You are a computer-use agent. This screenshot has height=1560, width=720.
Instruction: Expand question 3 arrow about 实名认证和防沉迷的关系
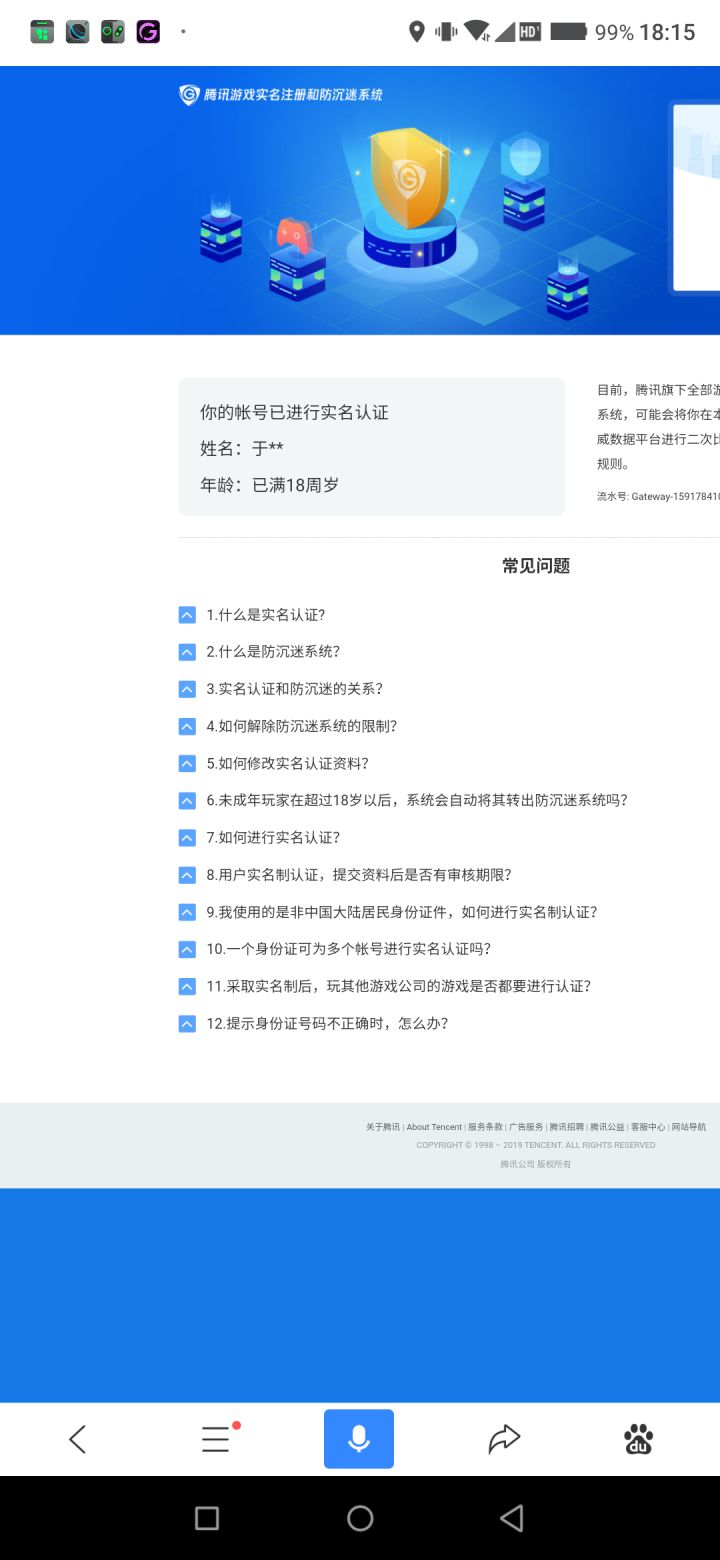click(187, 689)
